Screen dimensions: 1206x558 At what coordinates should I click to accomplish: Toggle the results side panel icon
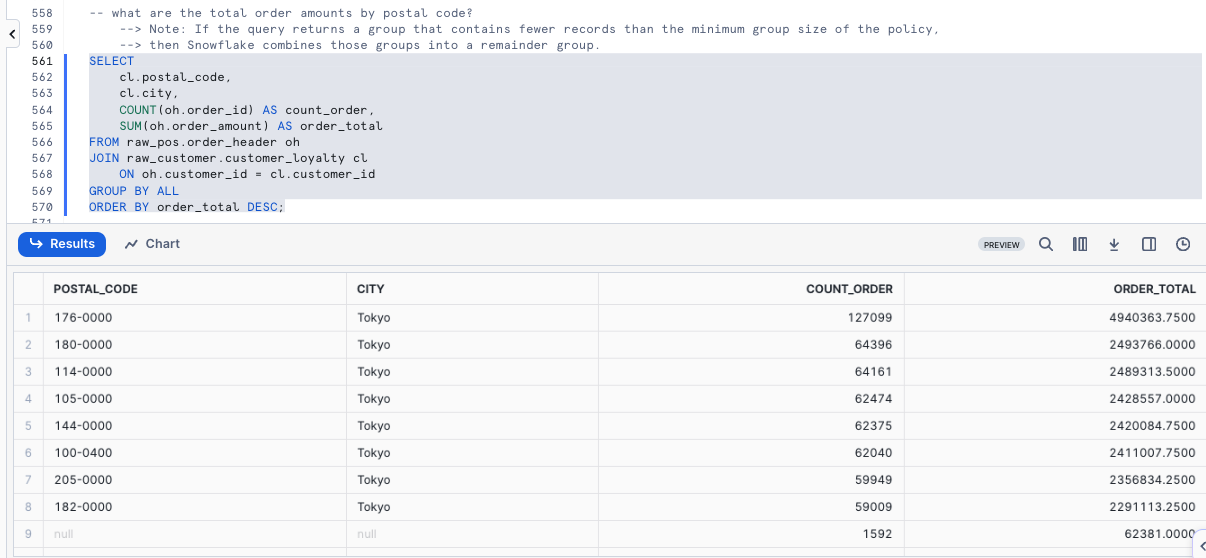[1149, 244]
